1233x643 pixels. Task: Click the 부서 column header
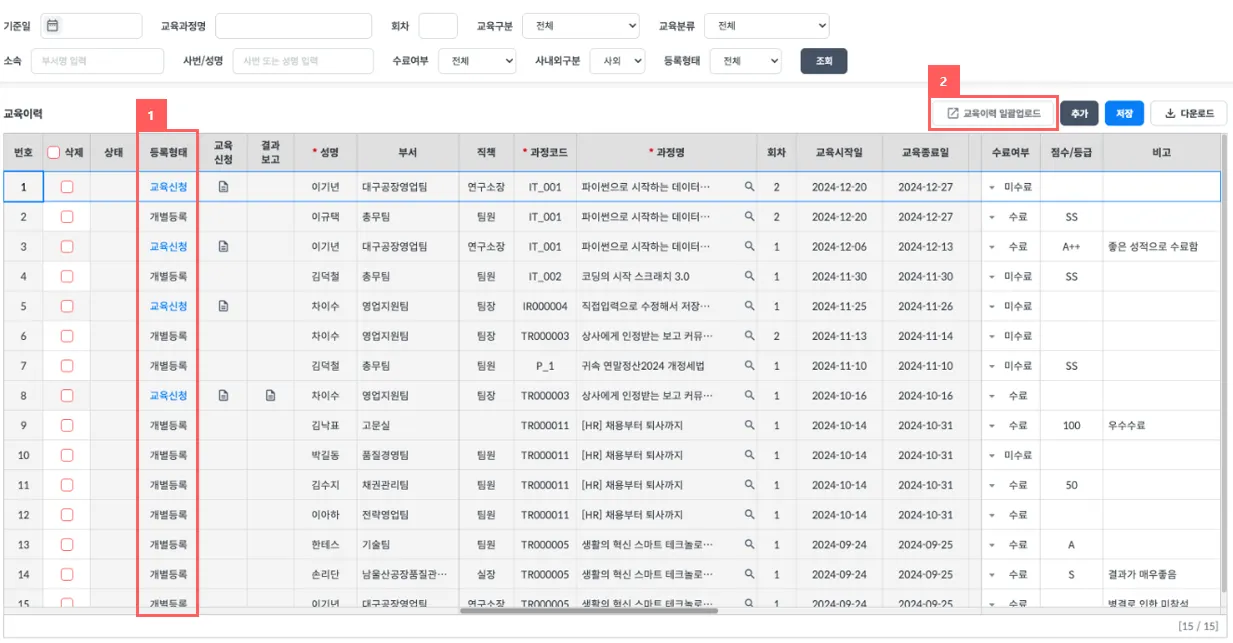(407, 153)
